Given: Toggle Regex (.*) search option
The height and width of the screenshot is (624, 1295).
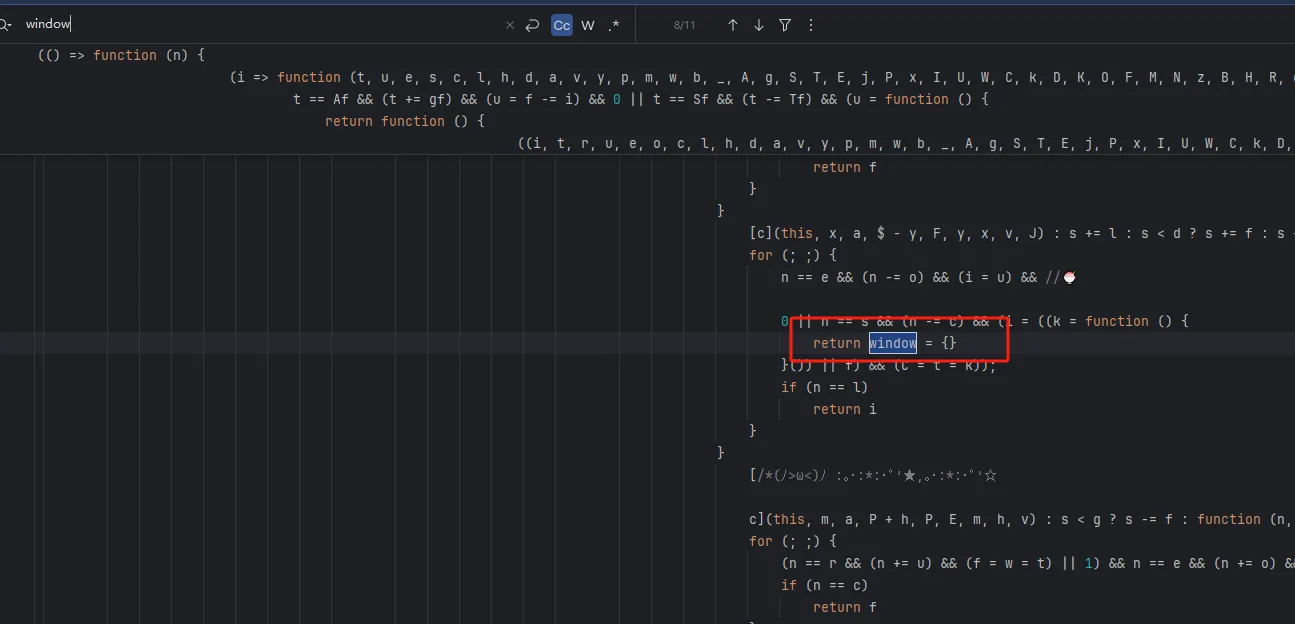Looking at the screenshot, I should click(x=614, y=25).
